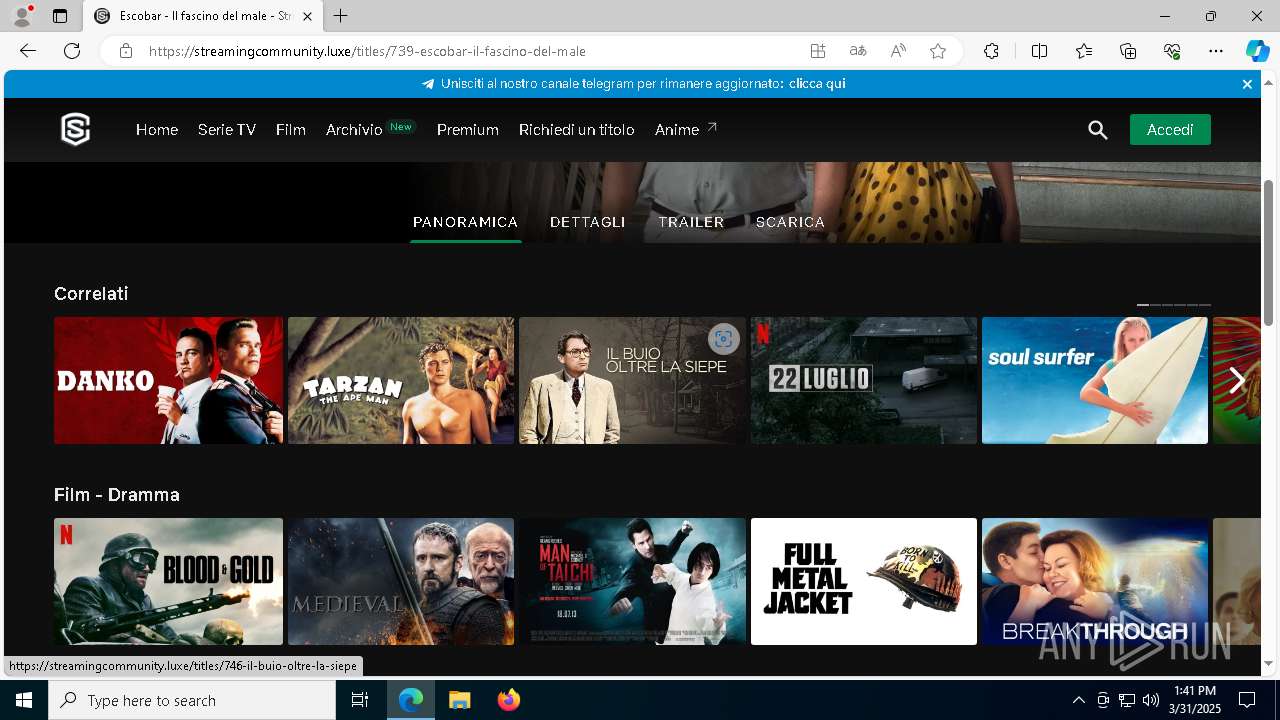The image size is (1280, 720).
Task: Click the Edge icon on taskbar
Action: [x=411, y=700]
